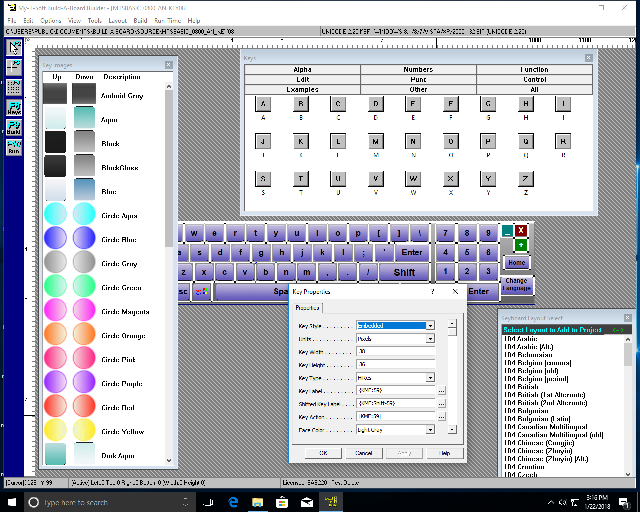Click the F10 Run toolbar icon
The width and height of the screenshot is (640, 512).
15,146
